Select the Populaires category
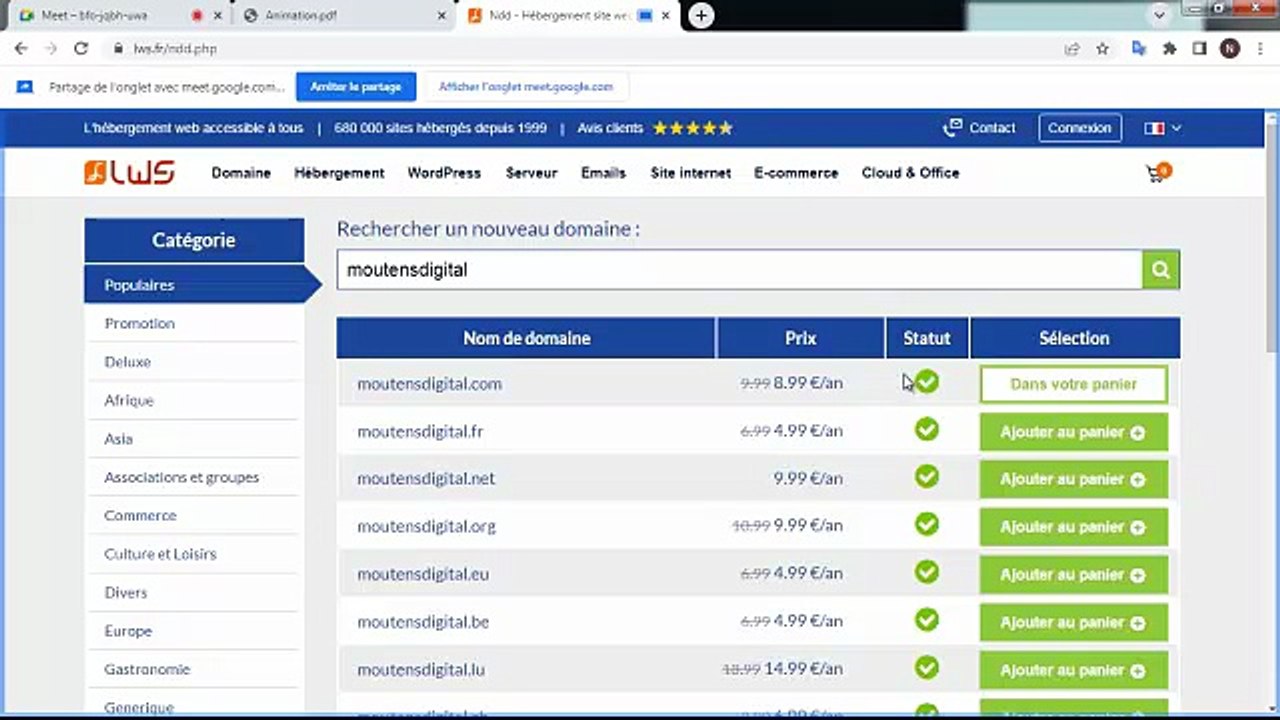 coord(194,285)
